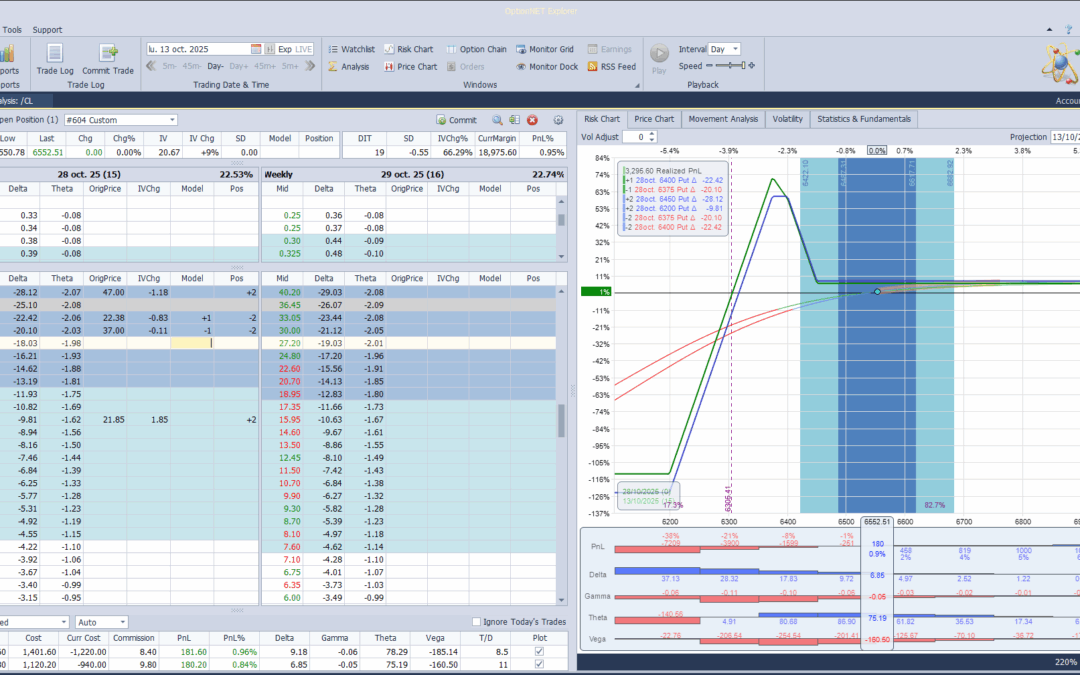Open the Support menu
Screen dimensions: 1080x675
coord(47,30)
